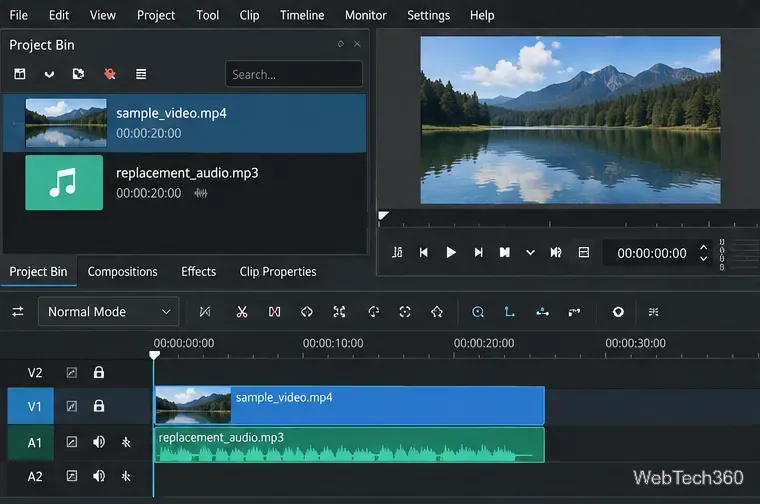Open the Edit menu
The height and width of the screenshot is (504, 760).
(59, 16)
